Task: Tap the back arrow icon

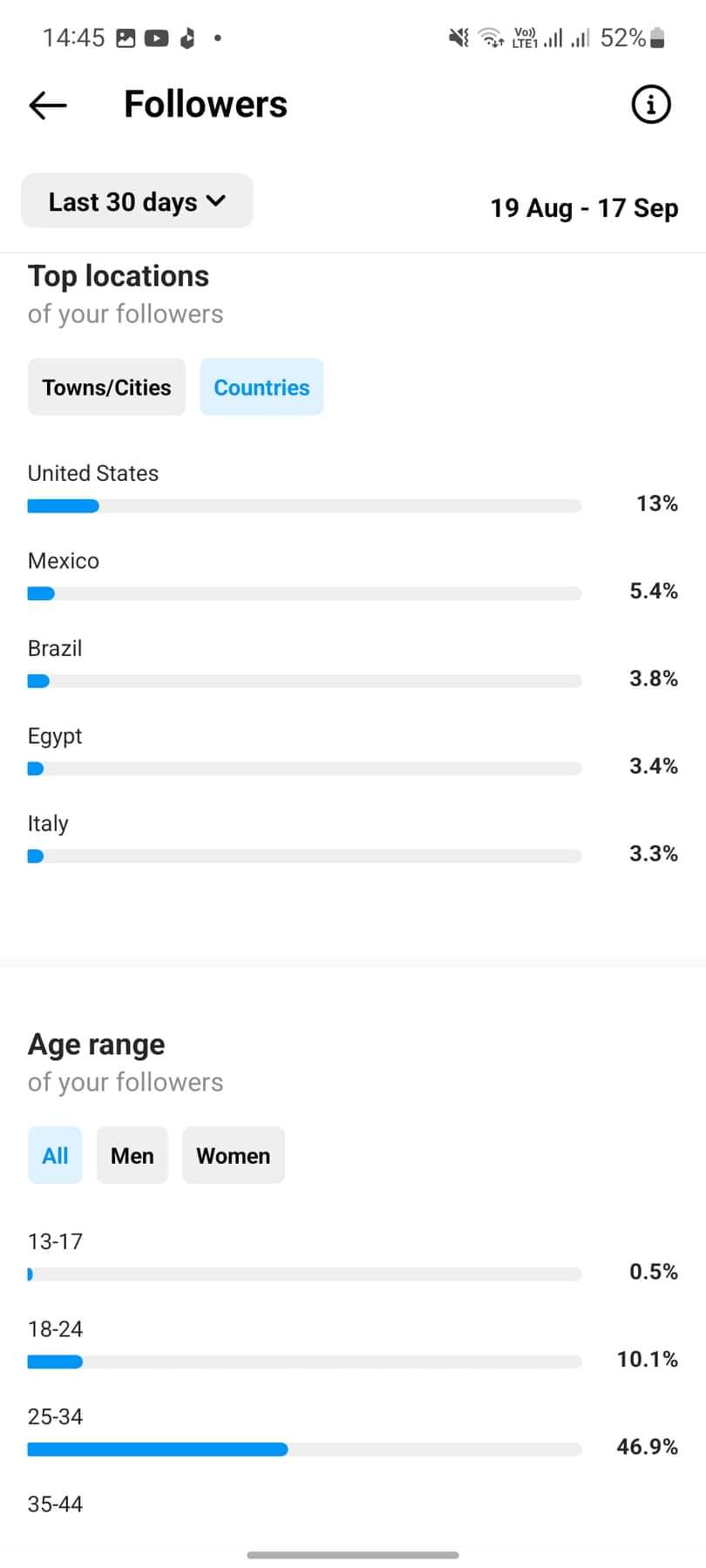Action: [48, 105]
